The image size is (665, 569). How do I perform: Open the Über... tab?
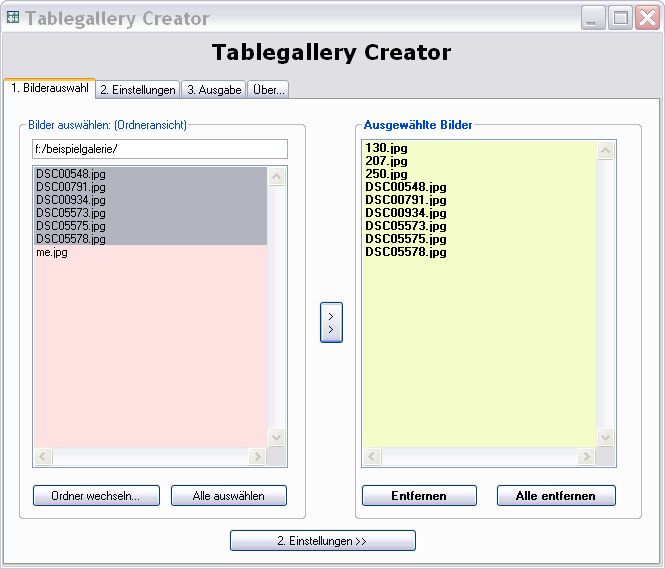coord(268,90)
